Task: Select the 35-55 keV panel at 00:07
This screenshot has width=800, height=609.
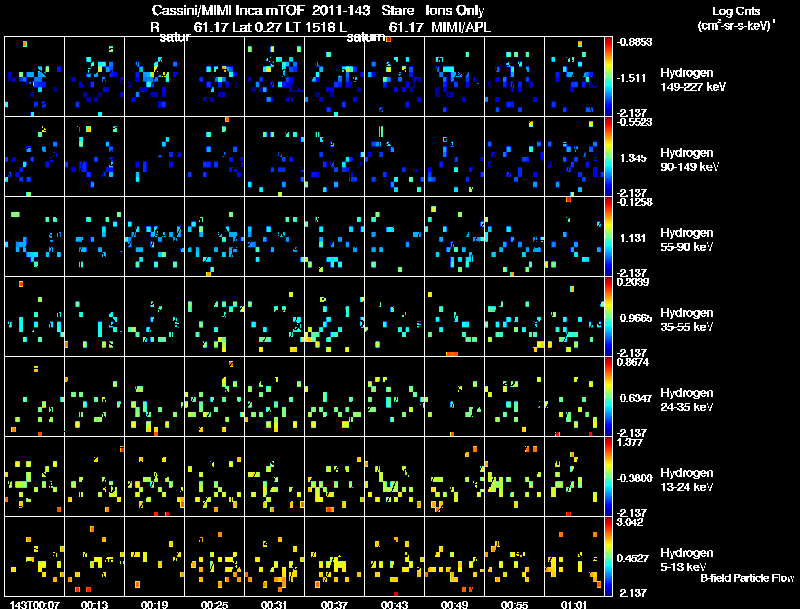Action: [34, 316]
